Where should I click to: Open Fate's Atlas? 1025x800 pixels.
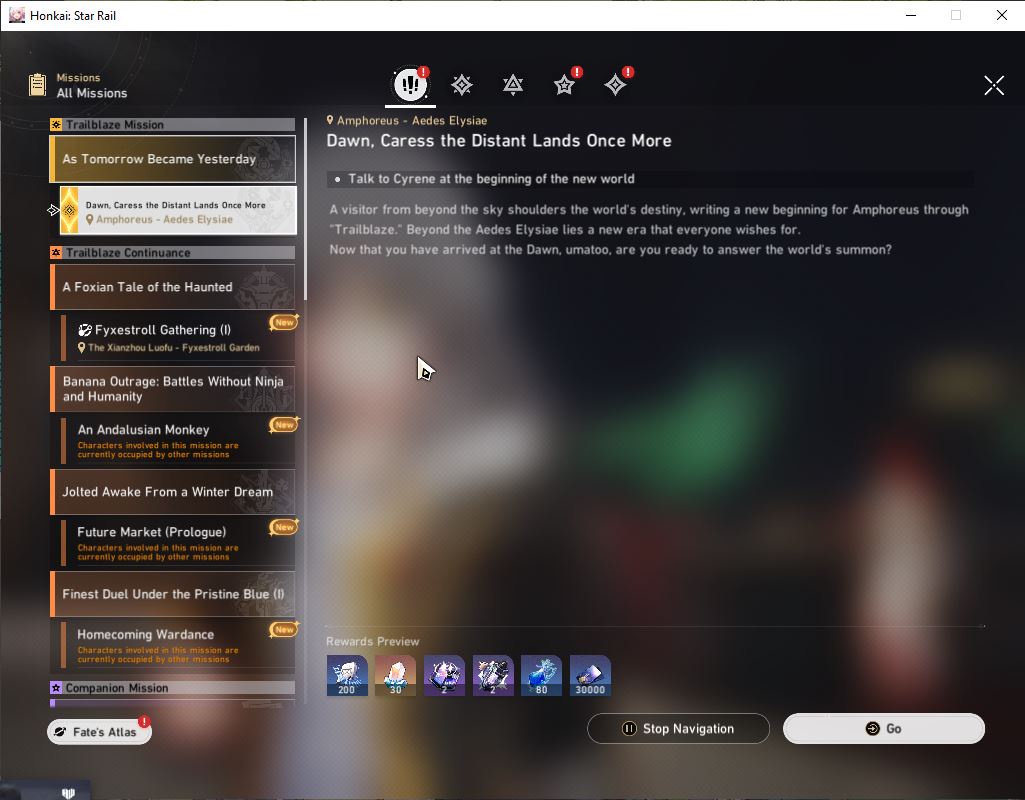[x=99, y=731]
